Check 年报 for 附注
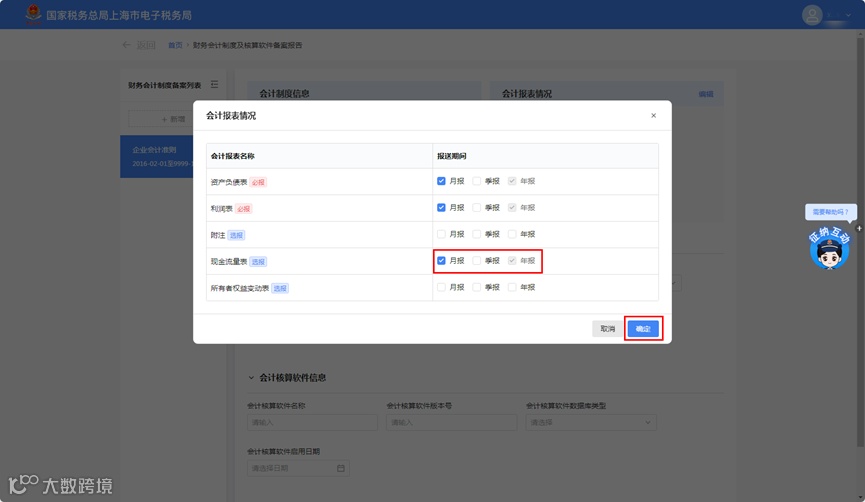 [512, 234]
